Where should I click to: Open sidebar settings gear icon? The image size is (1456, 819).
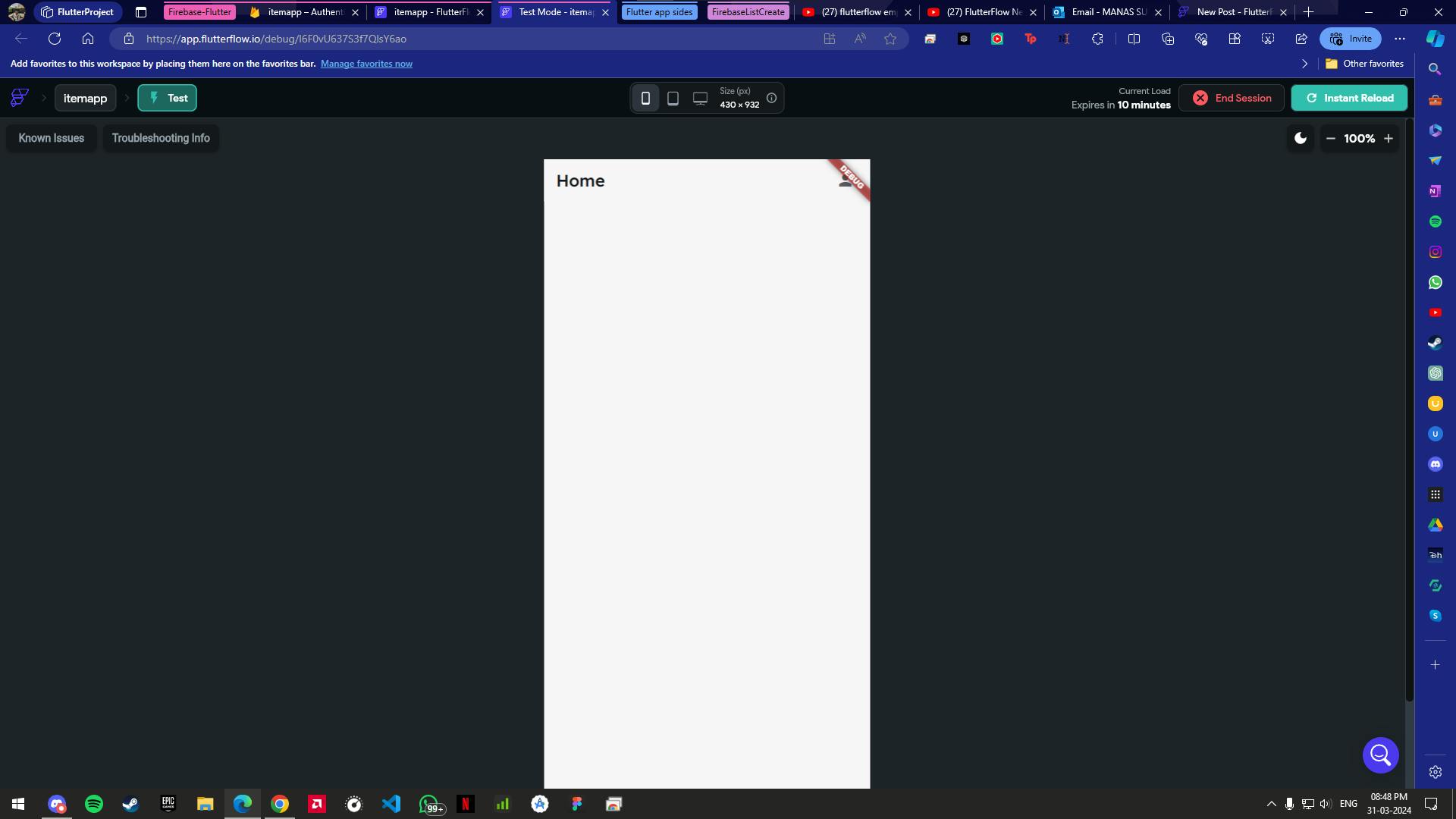[x=1435, y=772]
